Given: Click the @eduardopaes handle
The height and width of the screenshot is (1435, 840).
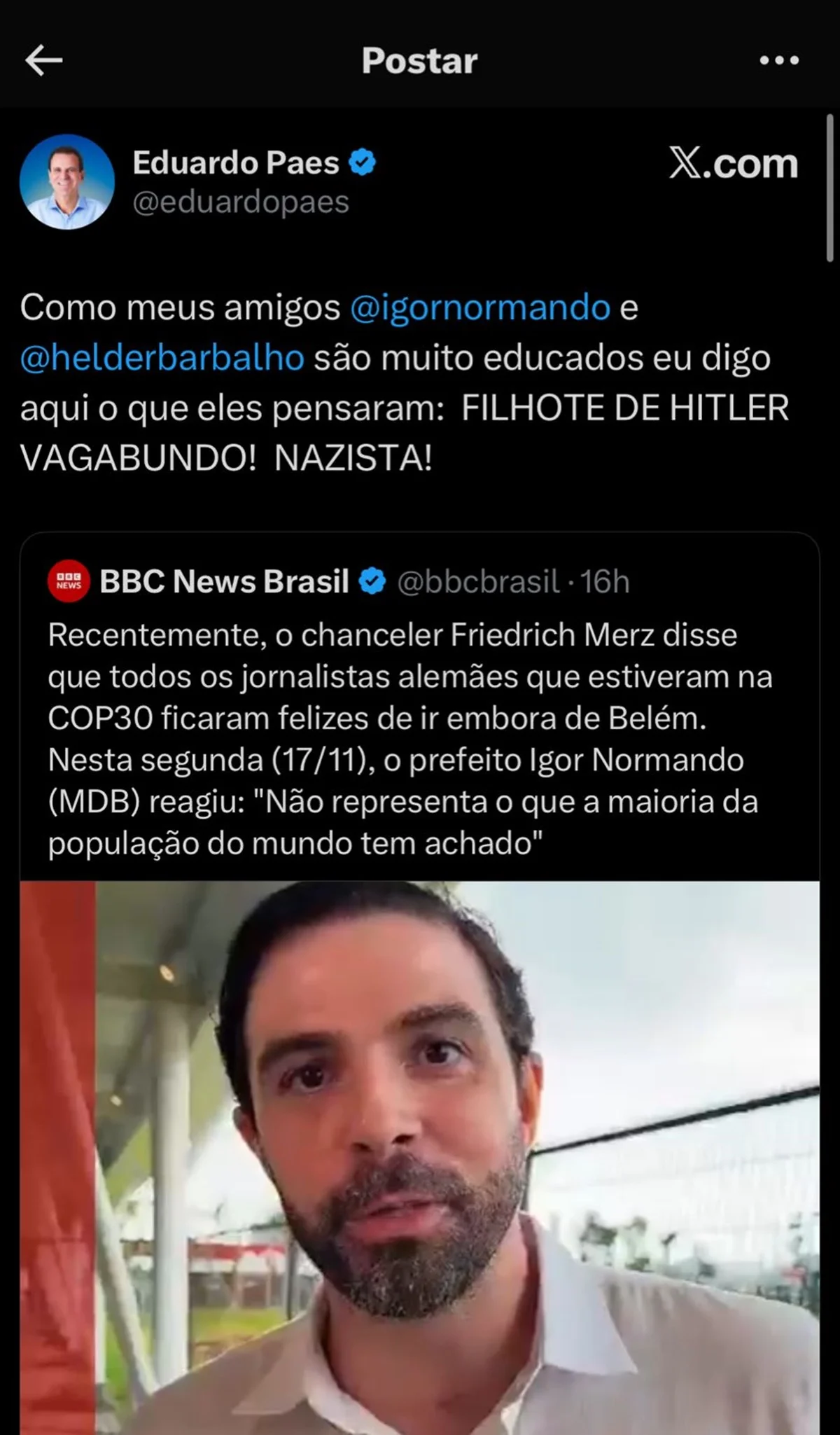Looking at the screenshot, I should click(241, 202).
